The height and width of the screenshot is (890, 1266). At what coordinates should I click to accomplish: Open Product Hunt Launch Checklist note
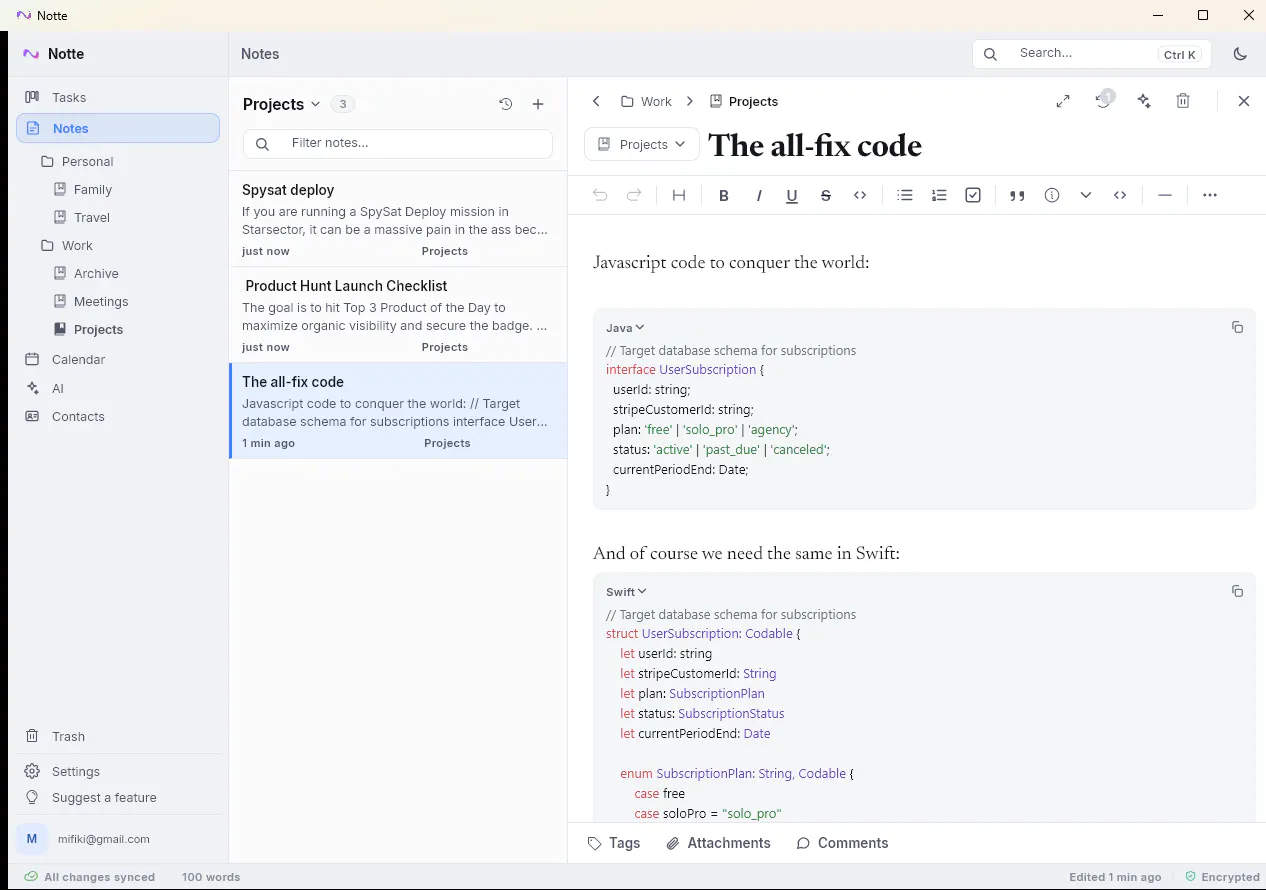point(398,315)
